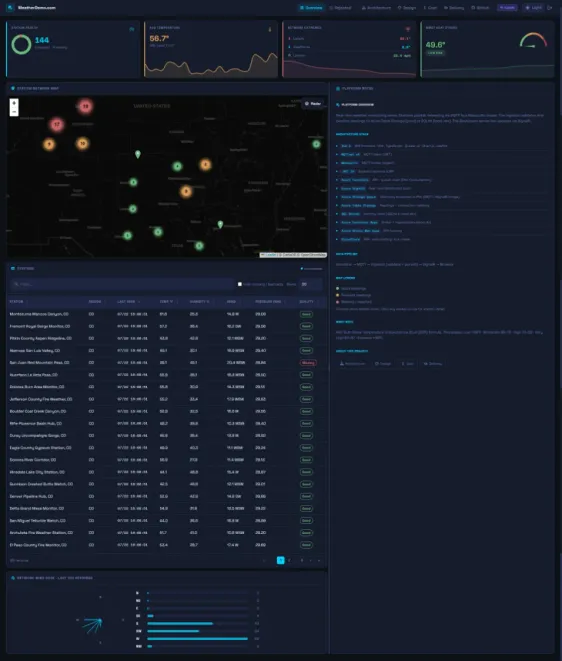Click the Network Extremes card icon
562x661 pixels.
[x=408, y=29]
